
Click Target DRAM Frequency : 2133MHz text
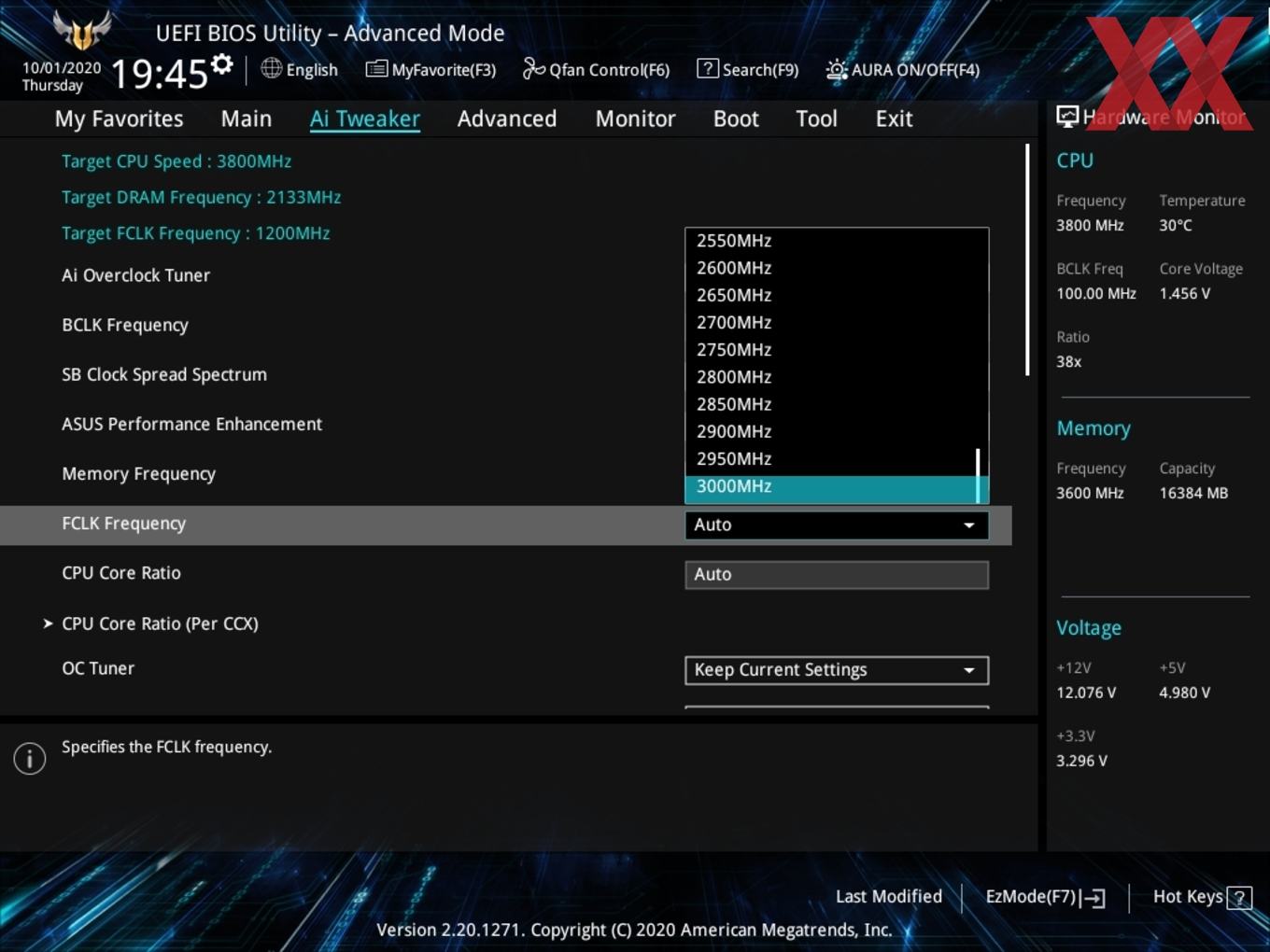(201, 198)
